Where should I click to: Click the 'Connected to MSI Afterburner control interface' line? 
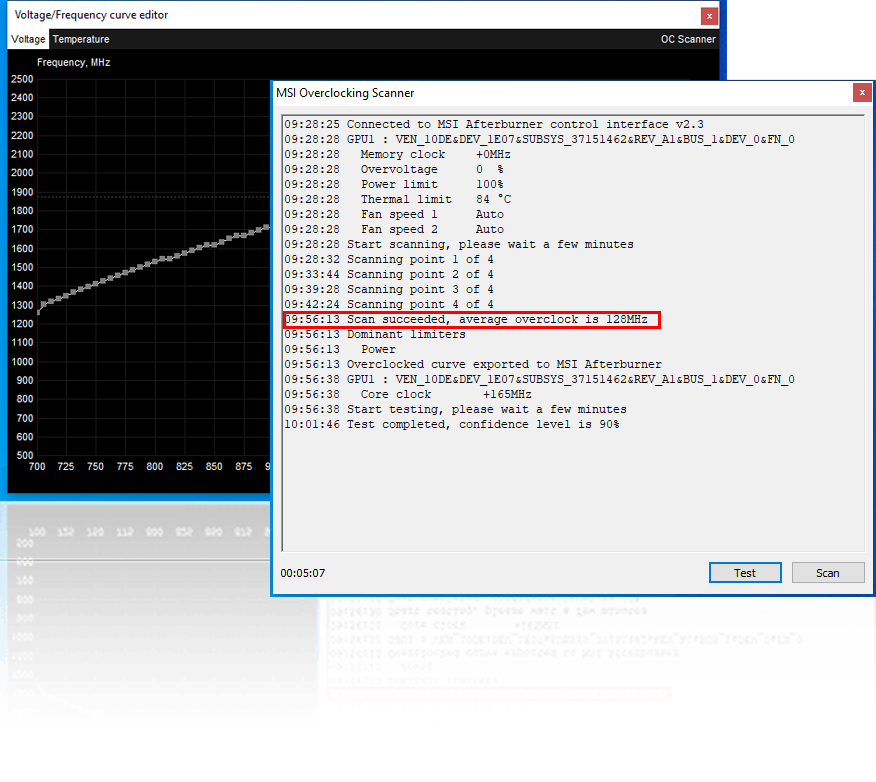[x=494, y=125]
